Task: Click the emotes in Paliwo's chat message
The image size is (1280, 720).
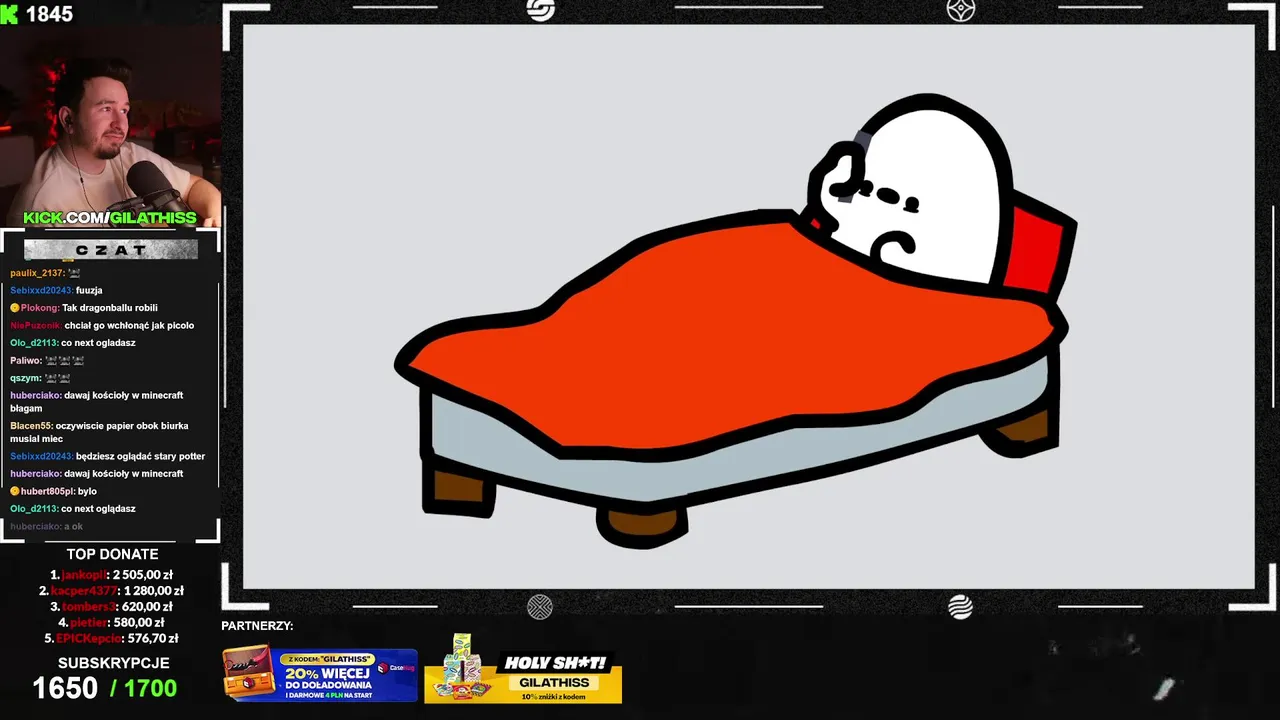Action: click(65, 360)
